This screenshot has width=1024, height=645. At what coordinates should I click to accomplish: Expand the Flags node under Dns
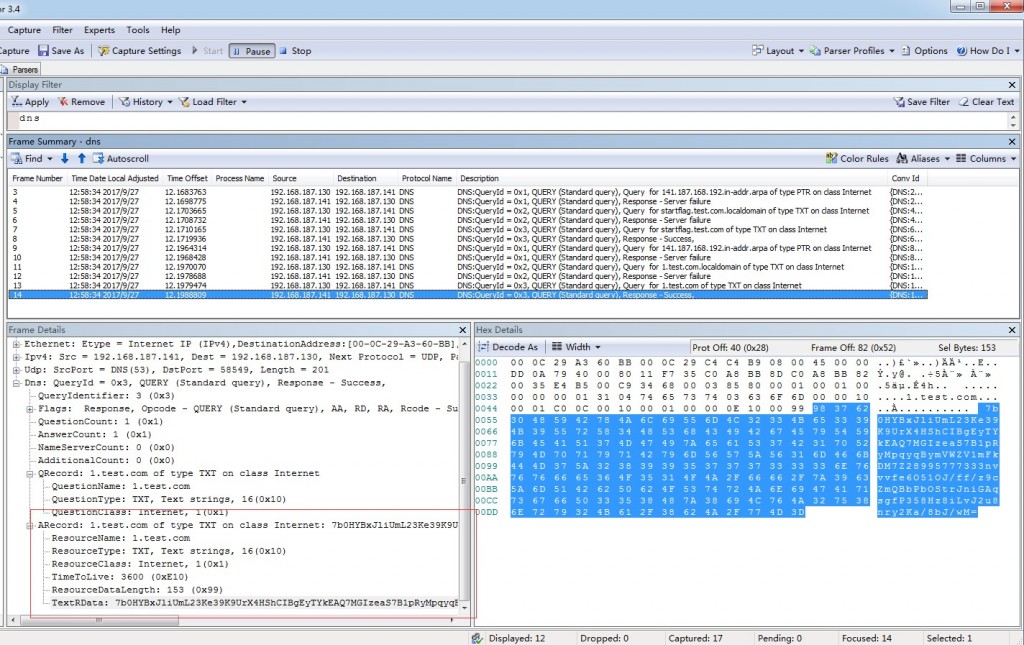[x=30, y=409]
